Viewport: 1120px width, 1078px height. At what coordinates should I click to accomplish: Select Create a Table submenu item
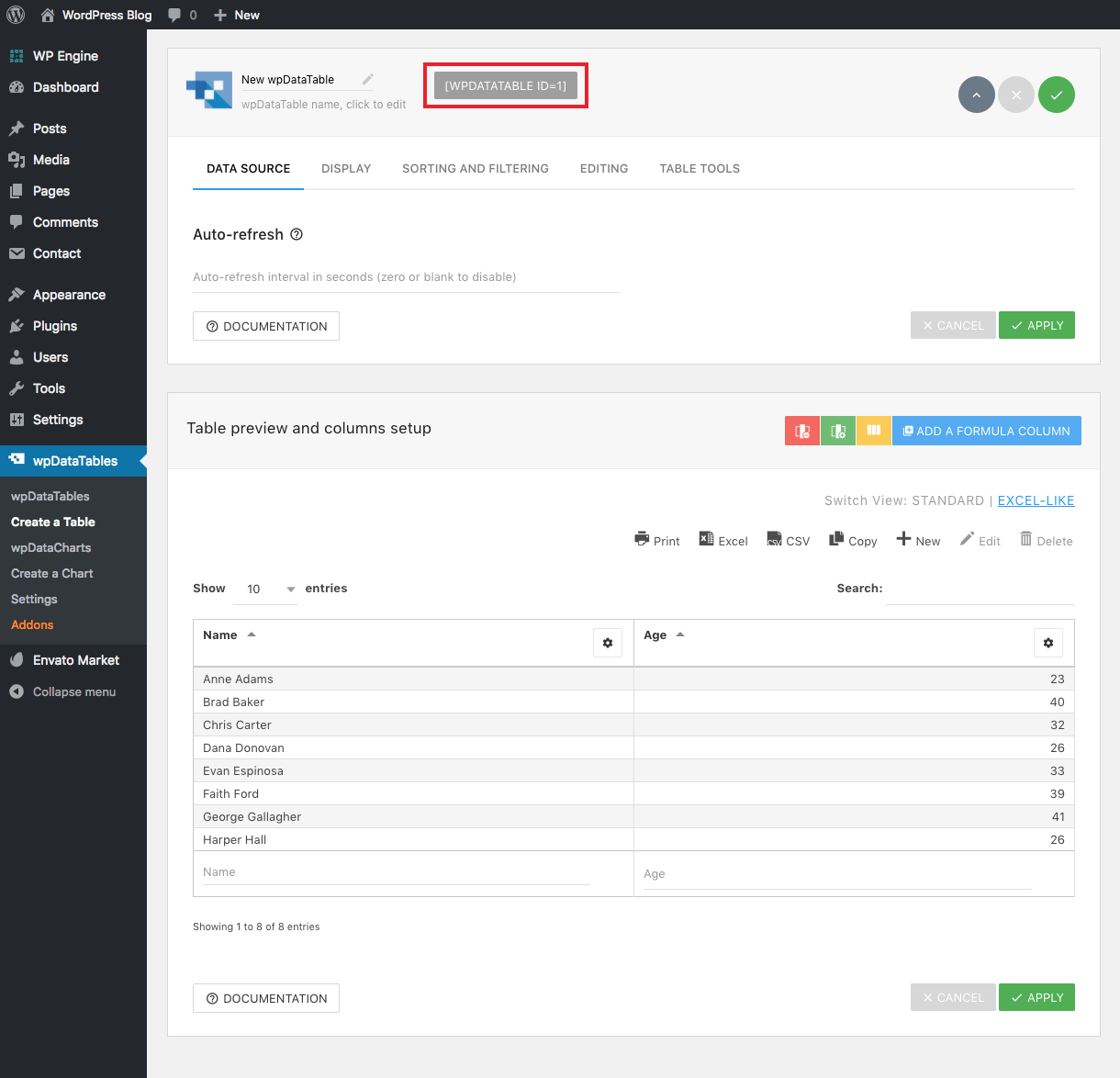coord(53,522)
